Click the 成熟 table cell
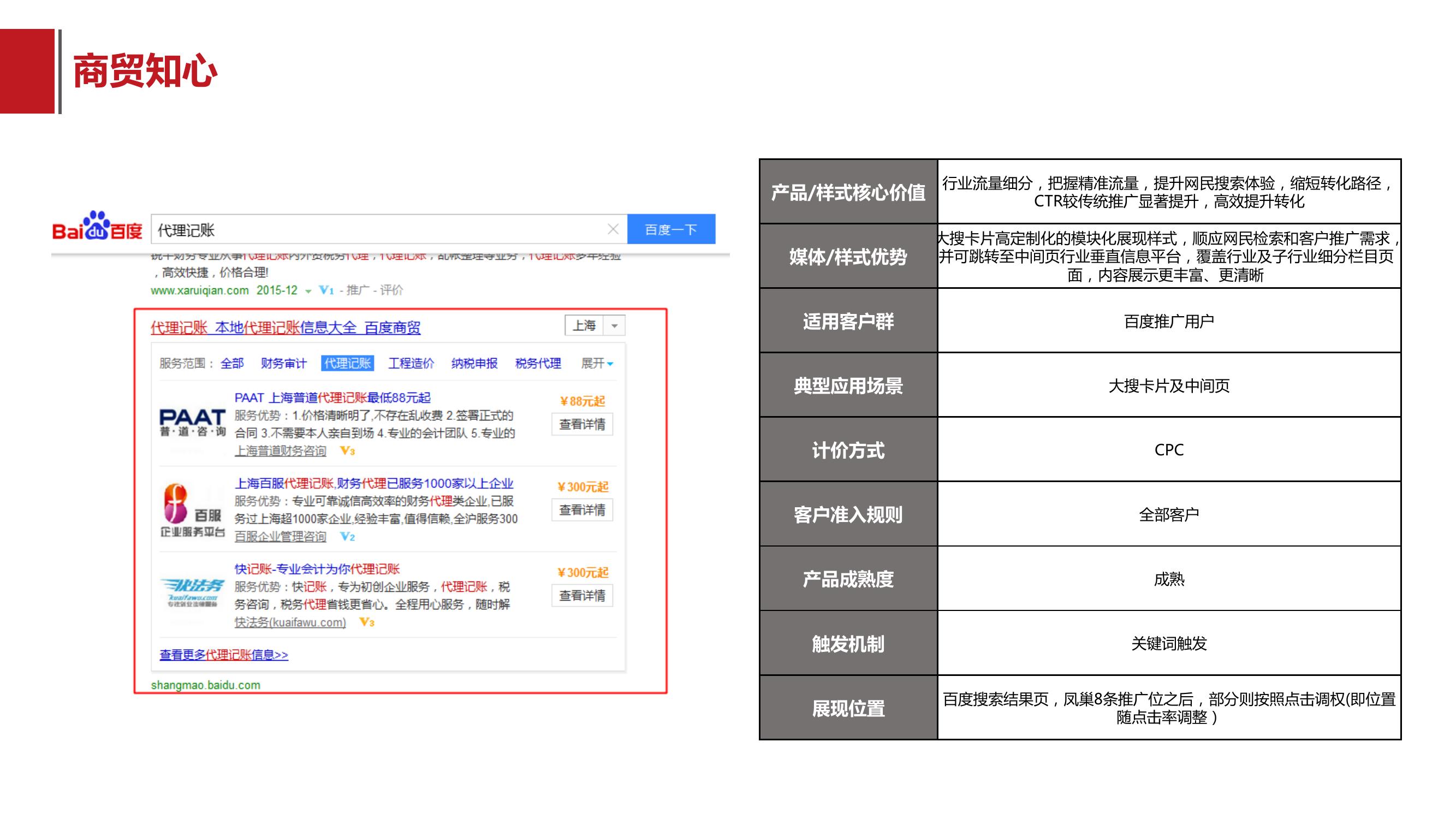Image resolution: width=1456 pixels, height=819 pixels. coord(1169,578)
